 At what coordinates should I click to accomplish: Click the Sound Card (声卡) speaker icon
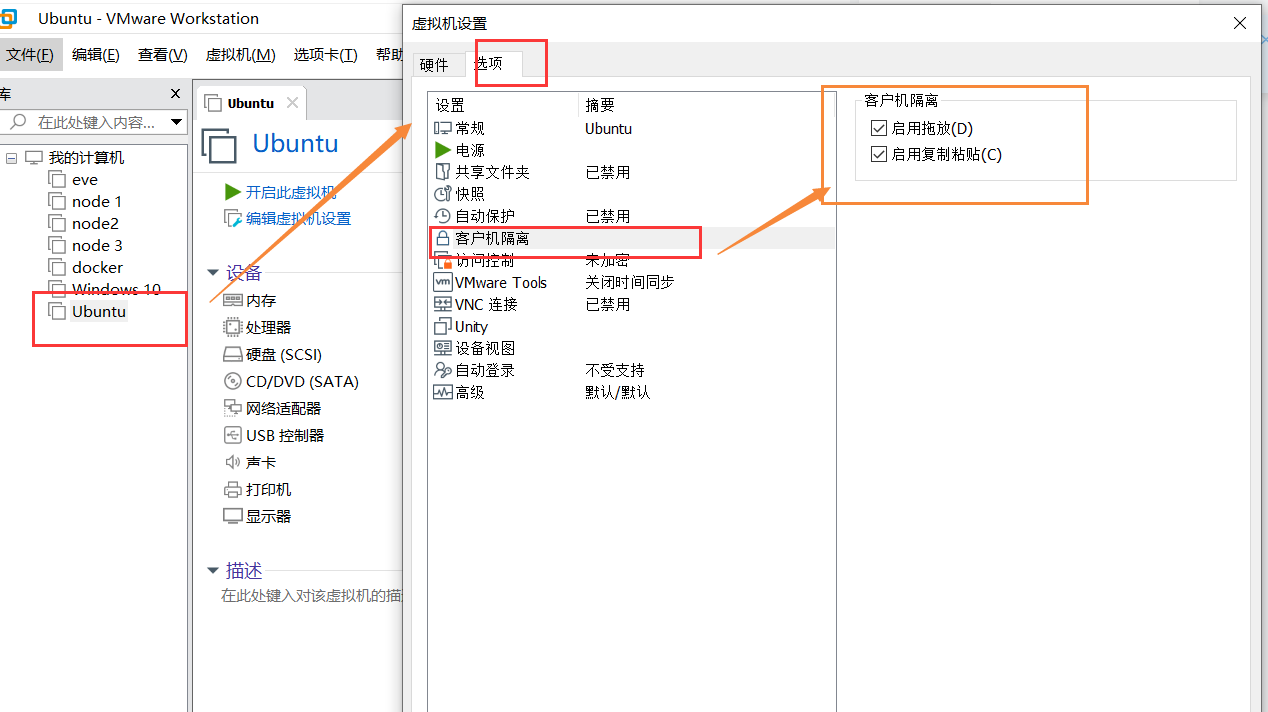tap(232, 462)
